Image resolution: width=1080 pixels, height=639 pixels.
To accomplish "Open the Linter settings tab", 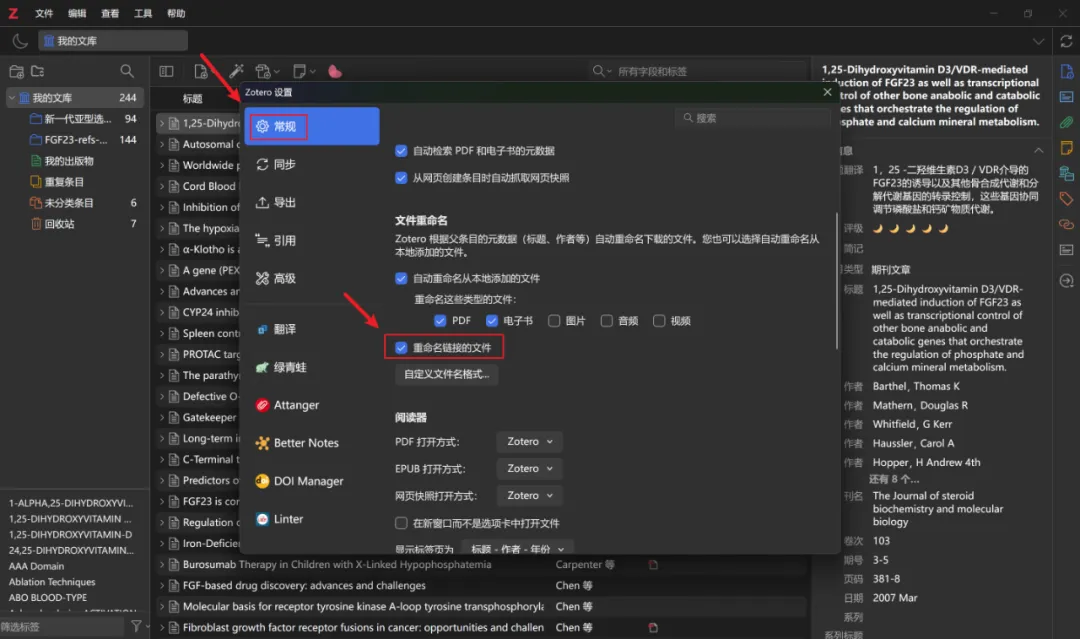I will point(311,518).
